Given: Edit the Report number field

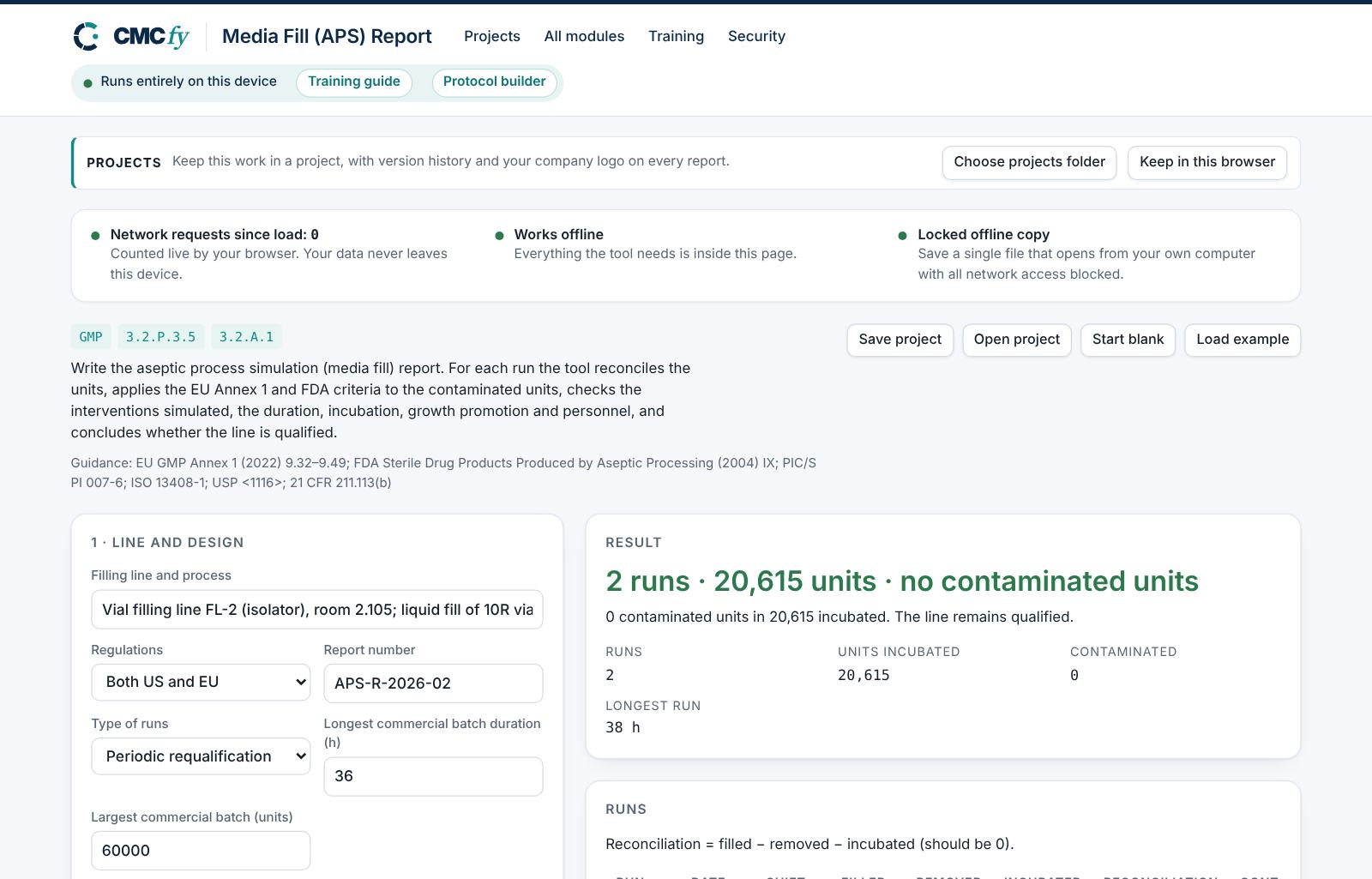Looking at the screenshot, I should click(x=433, y=683).
